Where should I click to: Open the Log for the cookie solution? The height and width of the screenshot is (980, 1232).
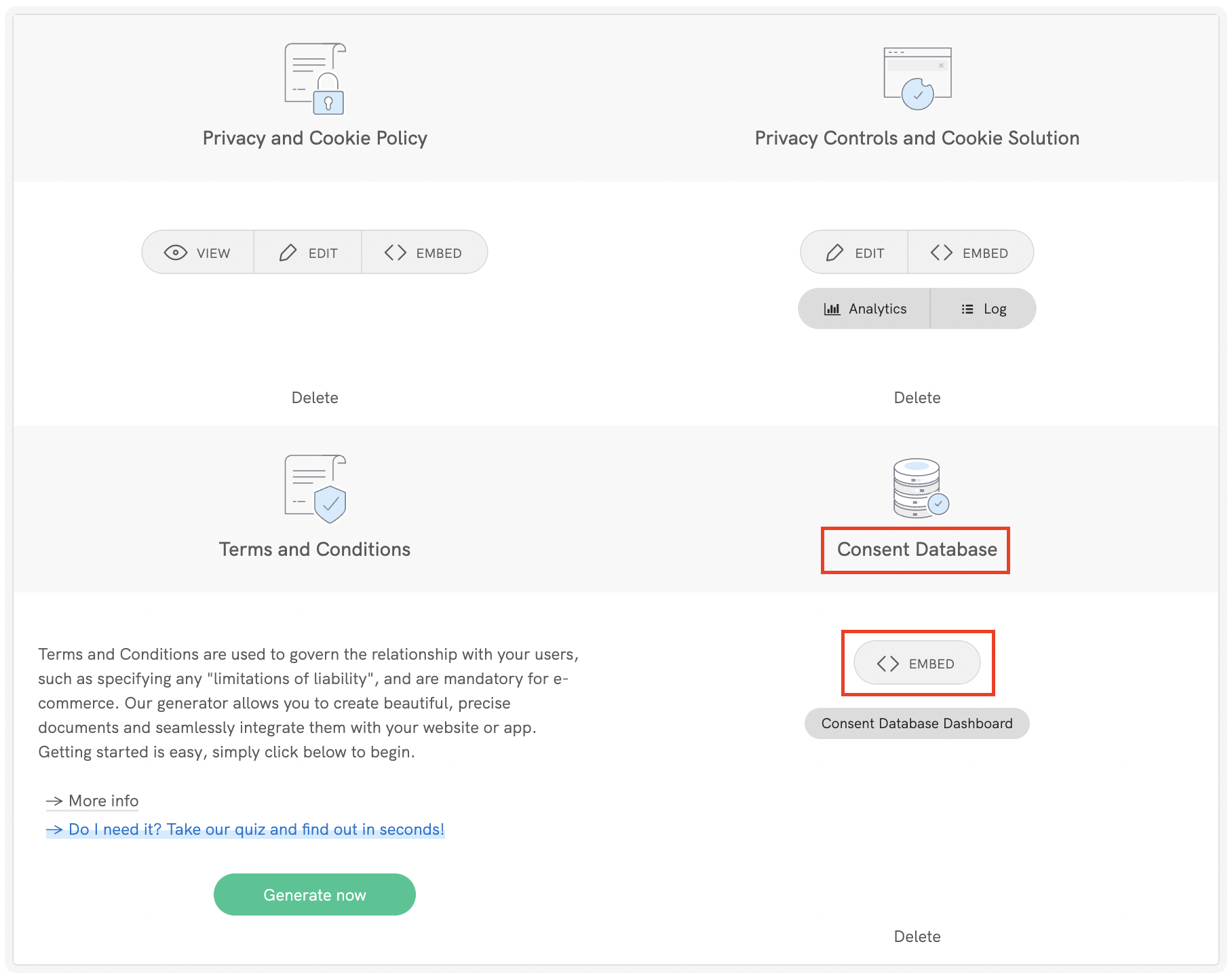coord(982,308)
